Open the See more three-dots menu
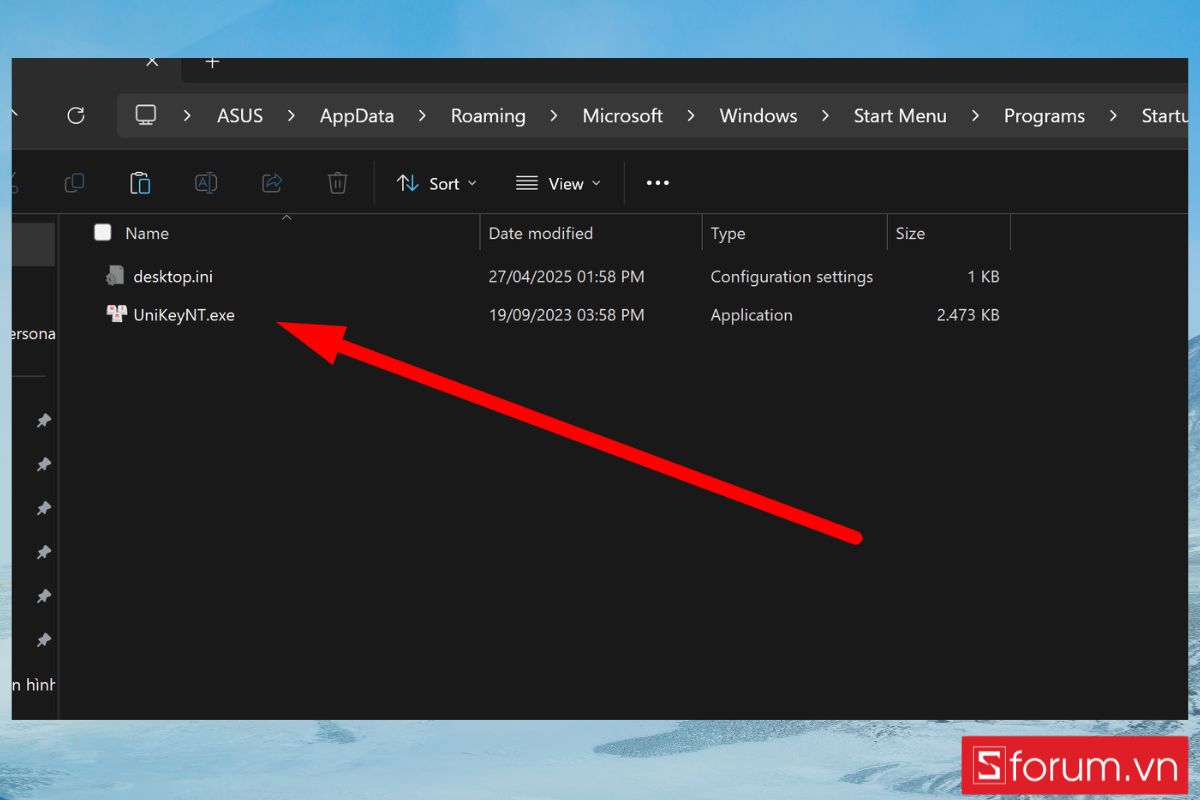This screenshot has width=1200, height=800. click(657, 183)
